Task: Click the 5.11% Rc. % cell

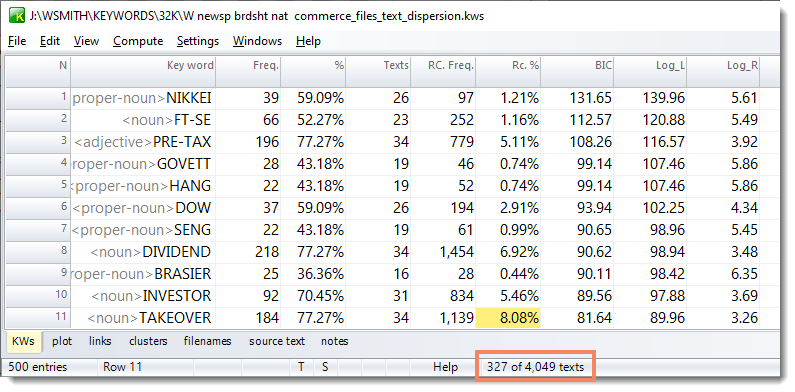Action: tap(508, 142)
